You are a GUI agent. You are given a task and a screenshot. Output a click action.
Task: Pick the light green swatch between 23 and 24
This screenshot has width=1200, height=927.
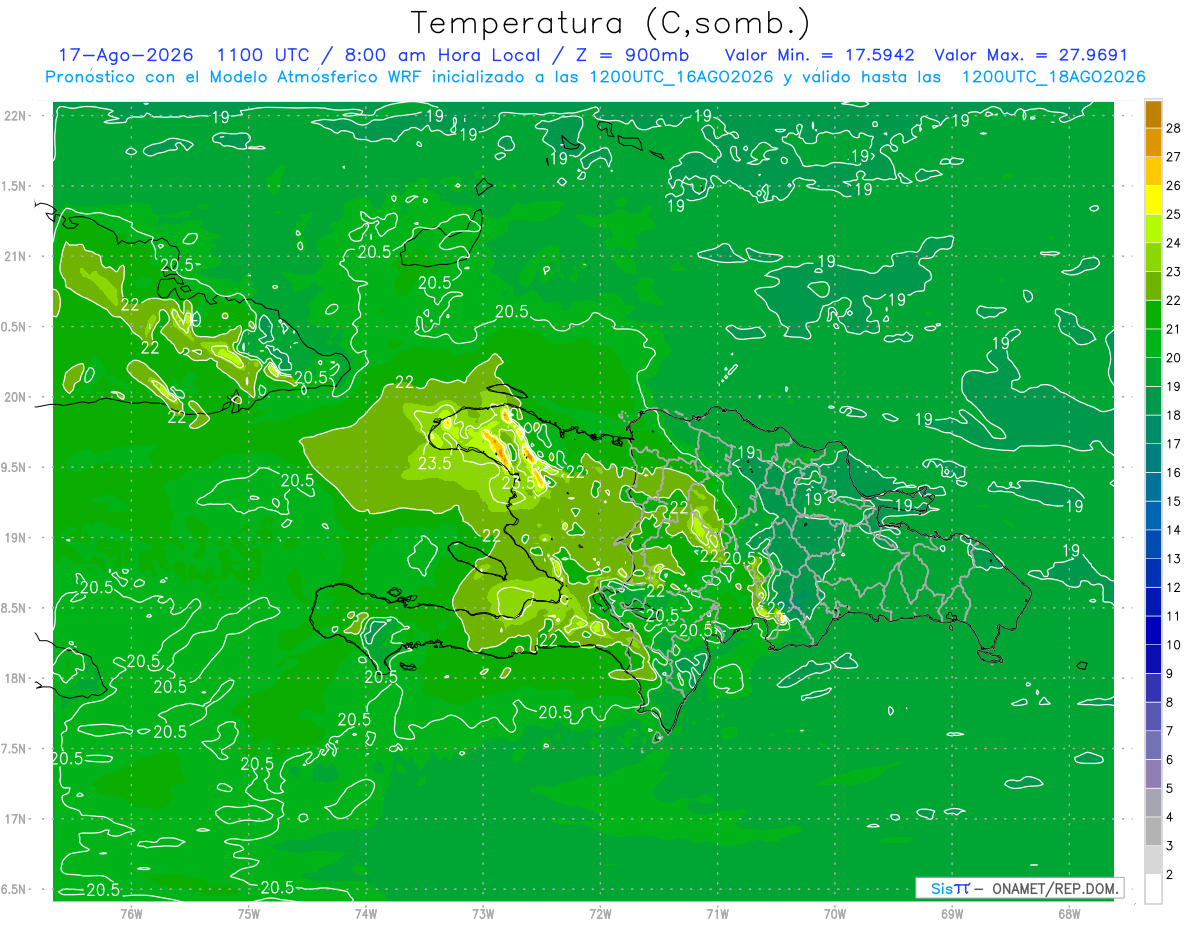pyautogui.click(x=1153, y=257)
